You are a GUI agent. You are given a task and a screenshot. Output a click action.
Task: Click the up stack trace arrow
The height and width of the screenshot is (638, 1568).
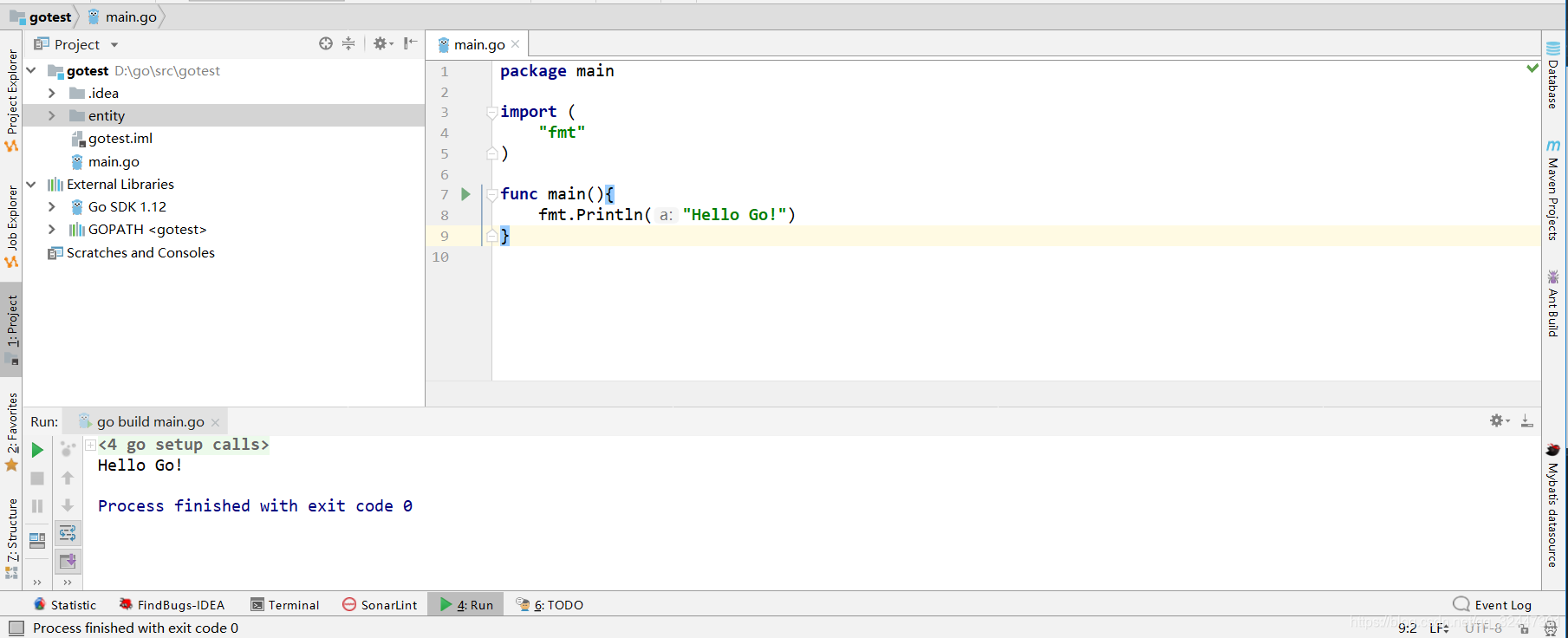click(68, 478)
